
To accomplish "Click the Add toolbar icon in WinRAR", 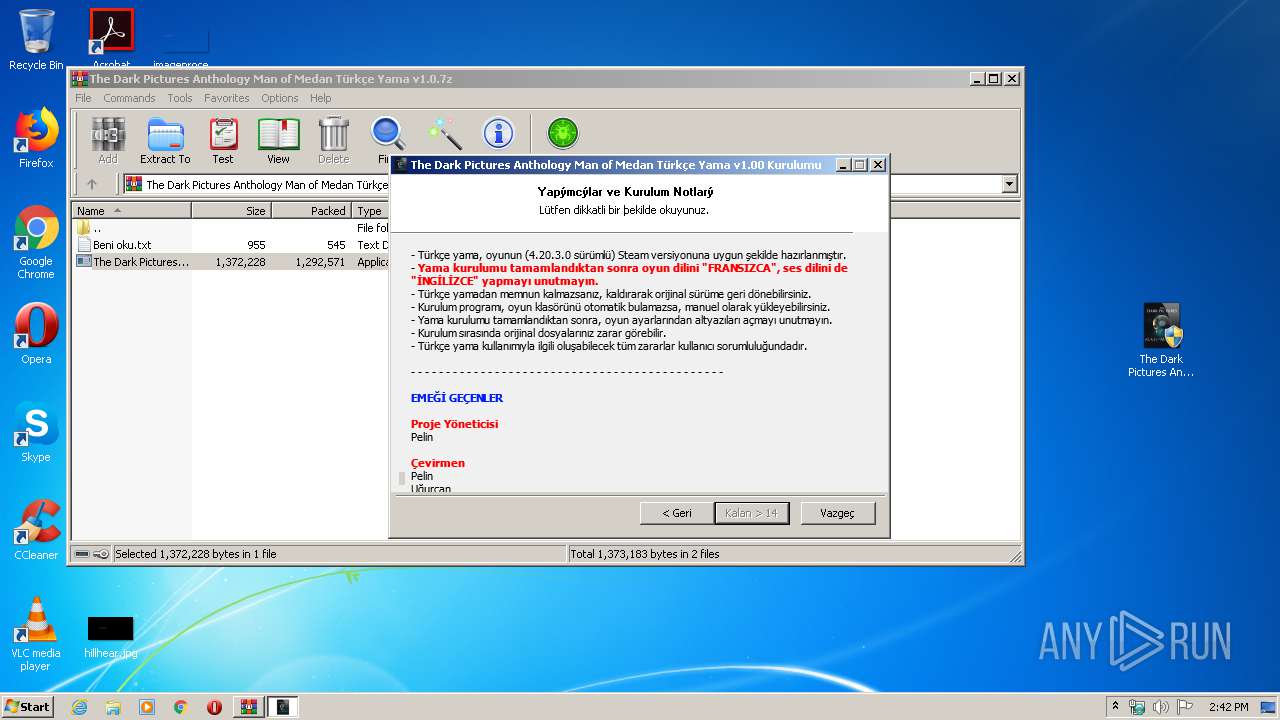I will (x=108, y=140).
